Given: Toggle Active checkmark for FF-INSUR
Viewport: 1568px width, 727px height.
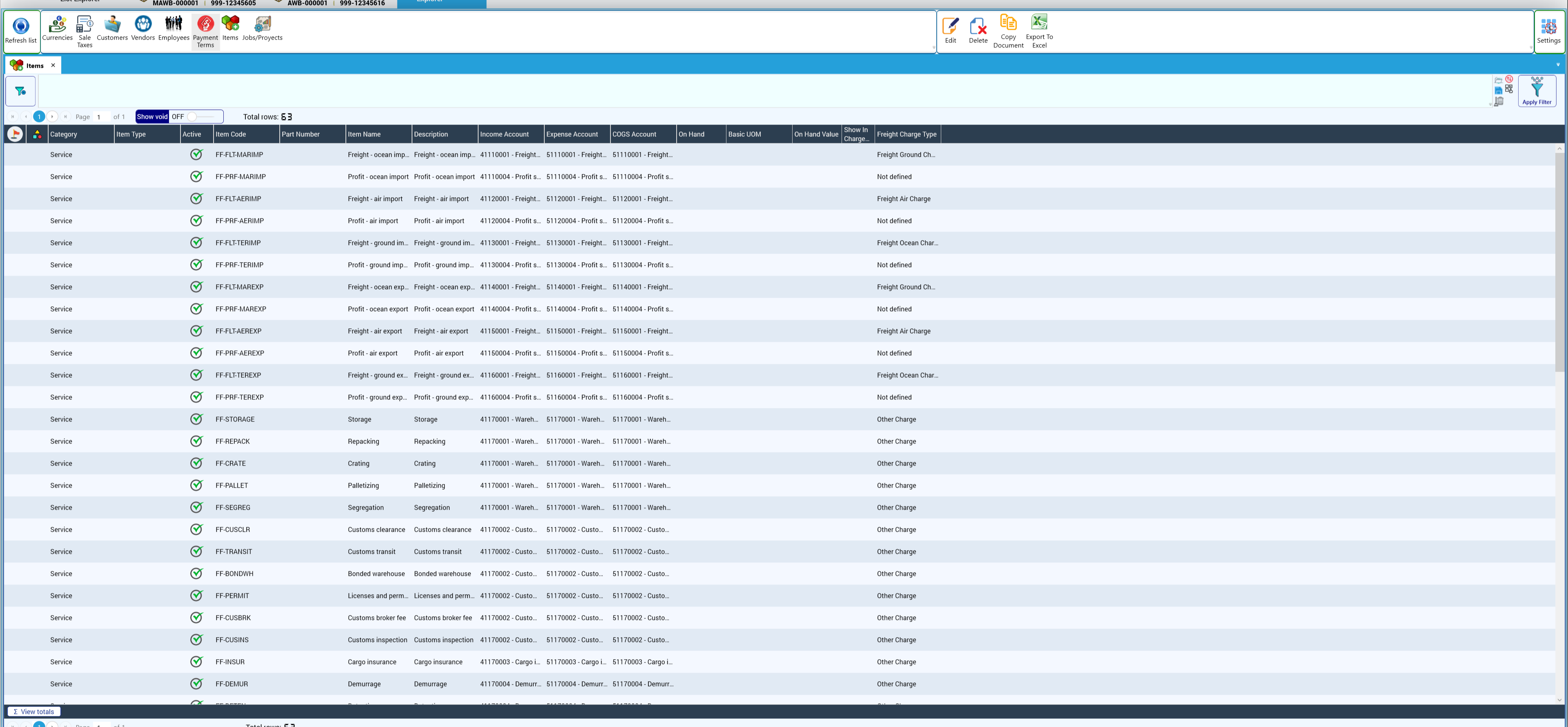Looking at the screenshot, I should pyautogui.click(x=196, y=661).
